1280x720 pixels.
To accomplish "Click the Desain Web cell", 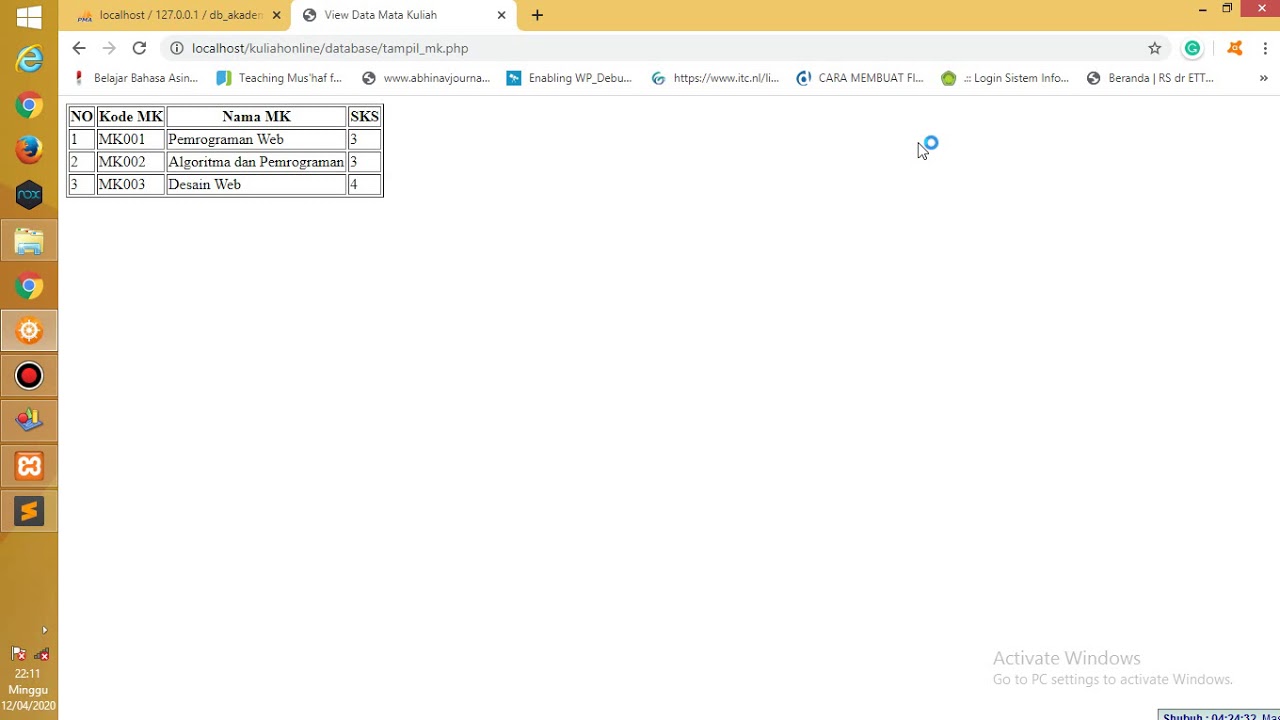I will (256, 184).
